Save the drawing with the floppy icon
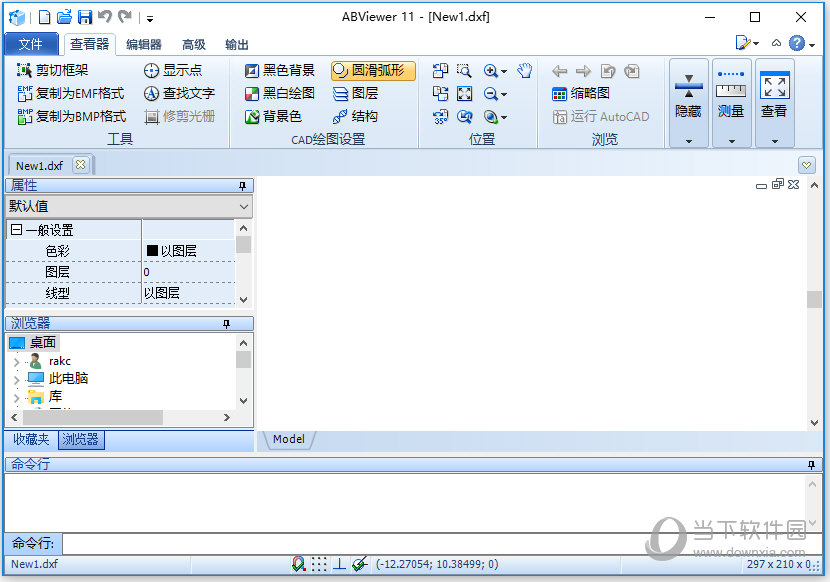The image size is (830, 582). coord(85,17)
